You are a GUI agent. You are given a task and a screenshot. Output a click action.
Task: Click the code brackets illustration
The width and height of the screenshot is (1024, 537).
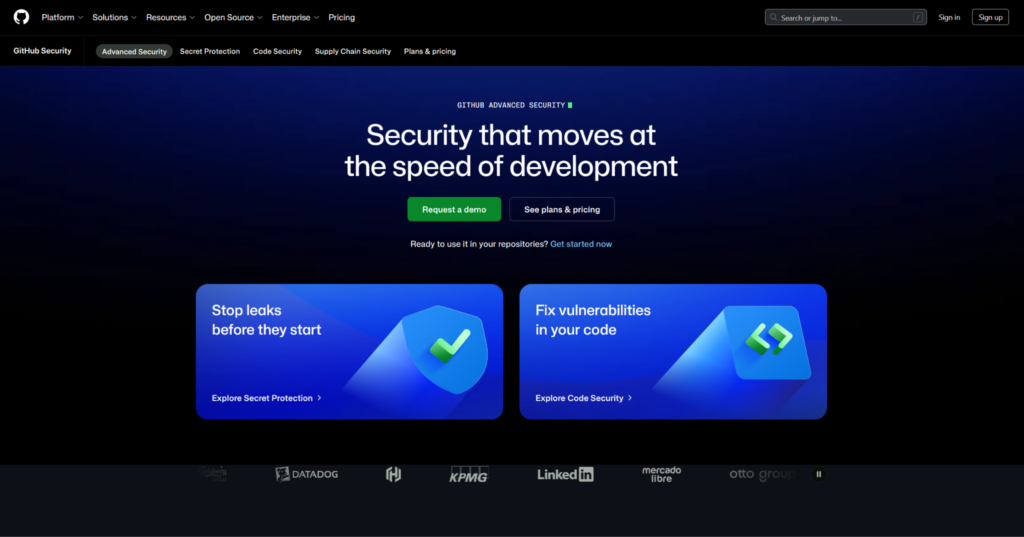pos(769,342)
